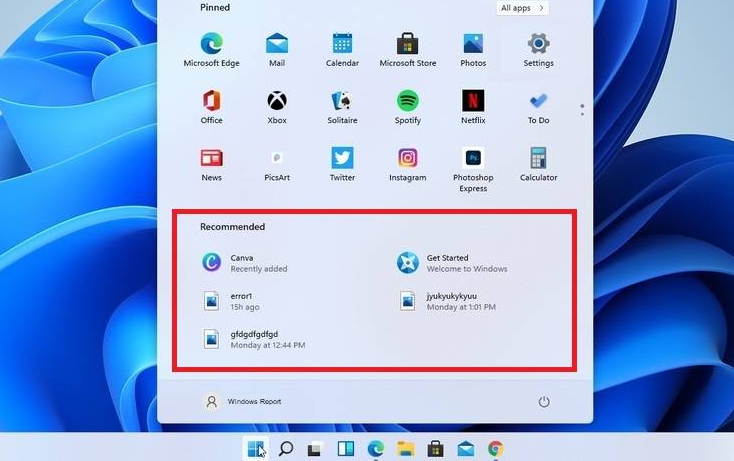The image size is (734, 461).
Task: Open Edge from the taskbar
Action: coord(376,449)
